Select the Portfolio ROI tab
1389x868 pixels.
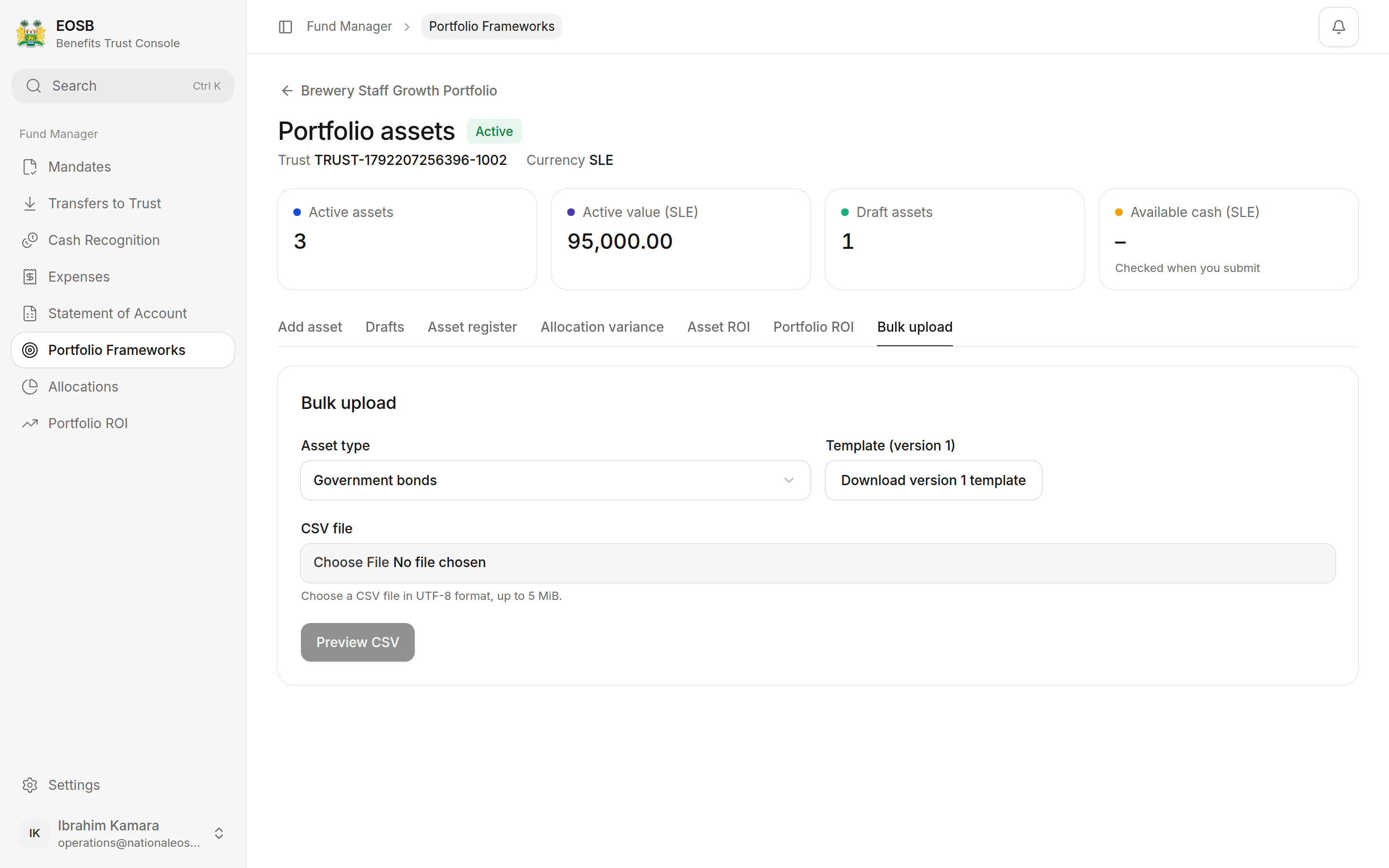point(813,326)
